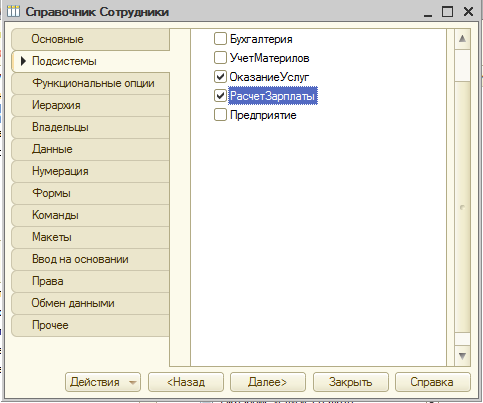Open the Данные tab
This screenshot has width=483, height=403.
click(90, 149)
